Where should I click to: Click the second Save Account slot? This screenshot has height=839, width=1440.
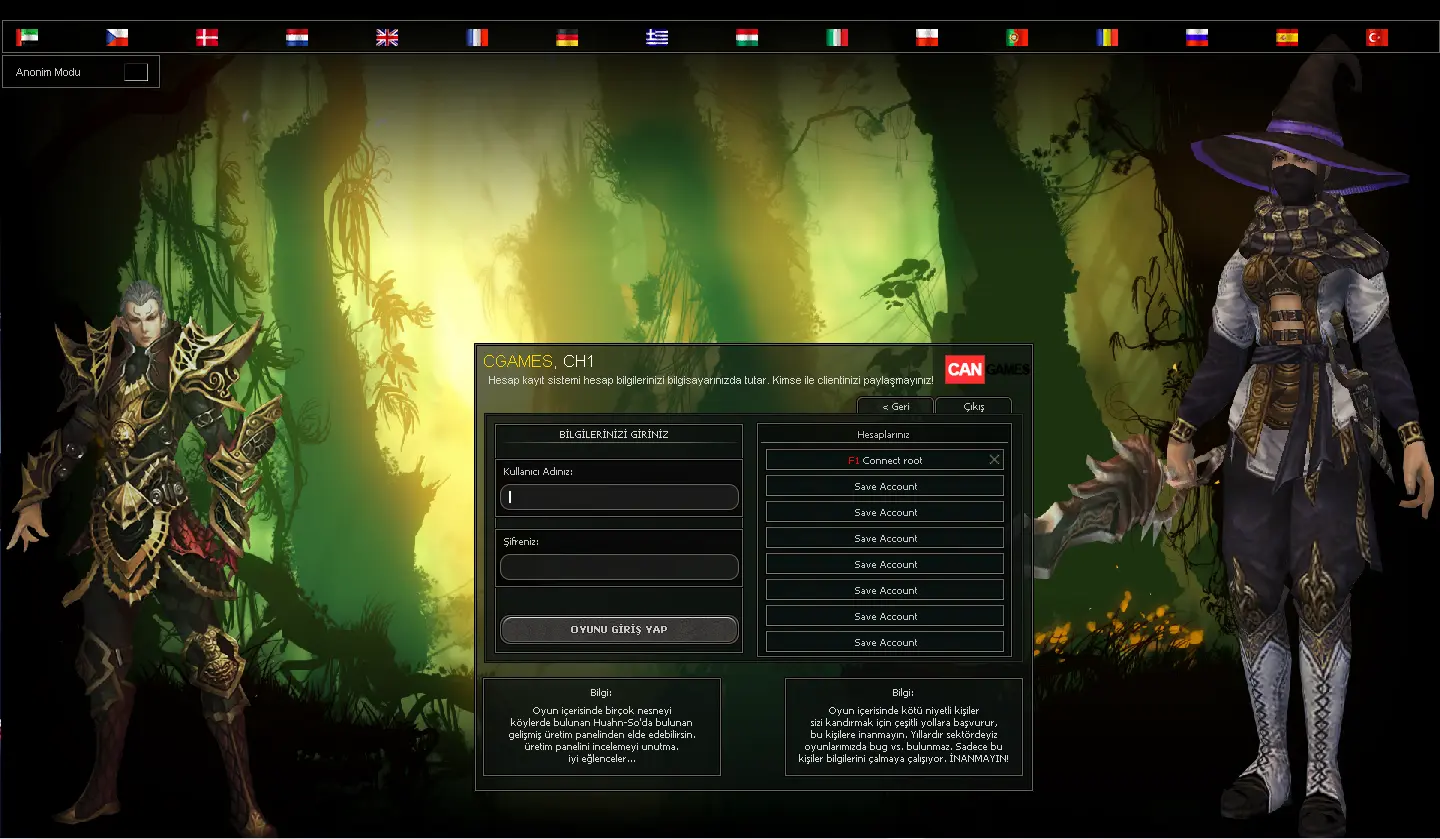click(885, 512)
